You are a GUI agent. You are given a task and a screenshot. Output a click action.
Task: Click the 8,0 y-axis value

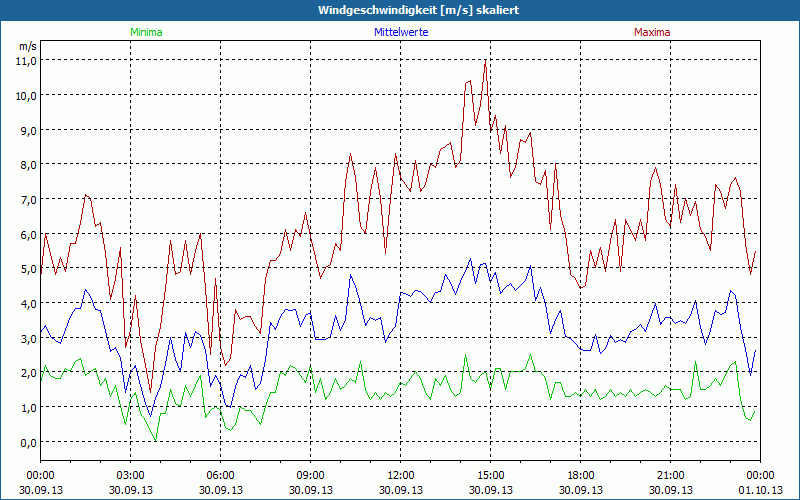coord(28,165)
